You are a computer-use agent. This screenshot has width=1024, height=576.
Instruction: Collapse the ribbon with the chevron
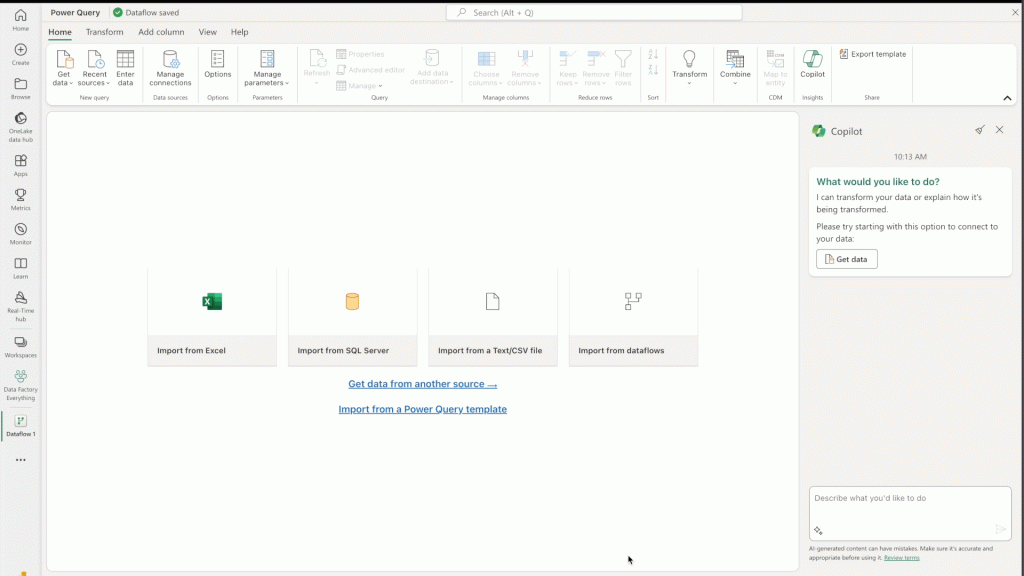pos(1008,98)
